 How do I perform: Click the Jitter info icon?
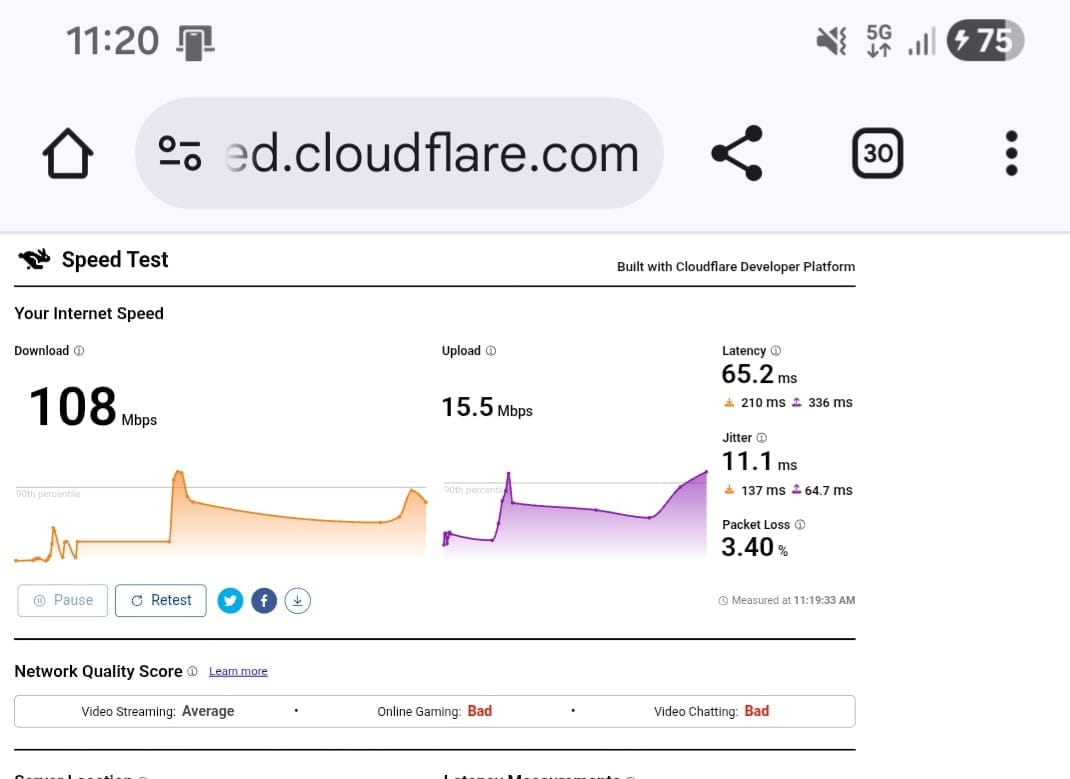click(761, 438)
